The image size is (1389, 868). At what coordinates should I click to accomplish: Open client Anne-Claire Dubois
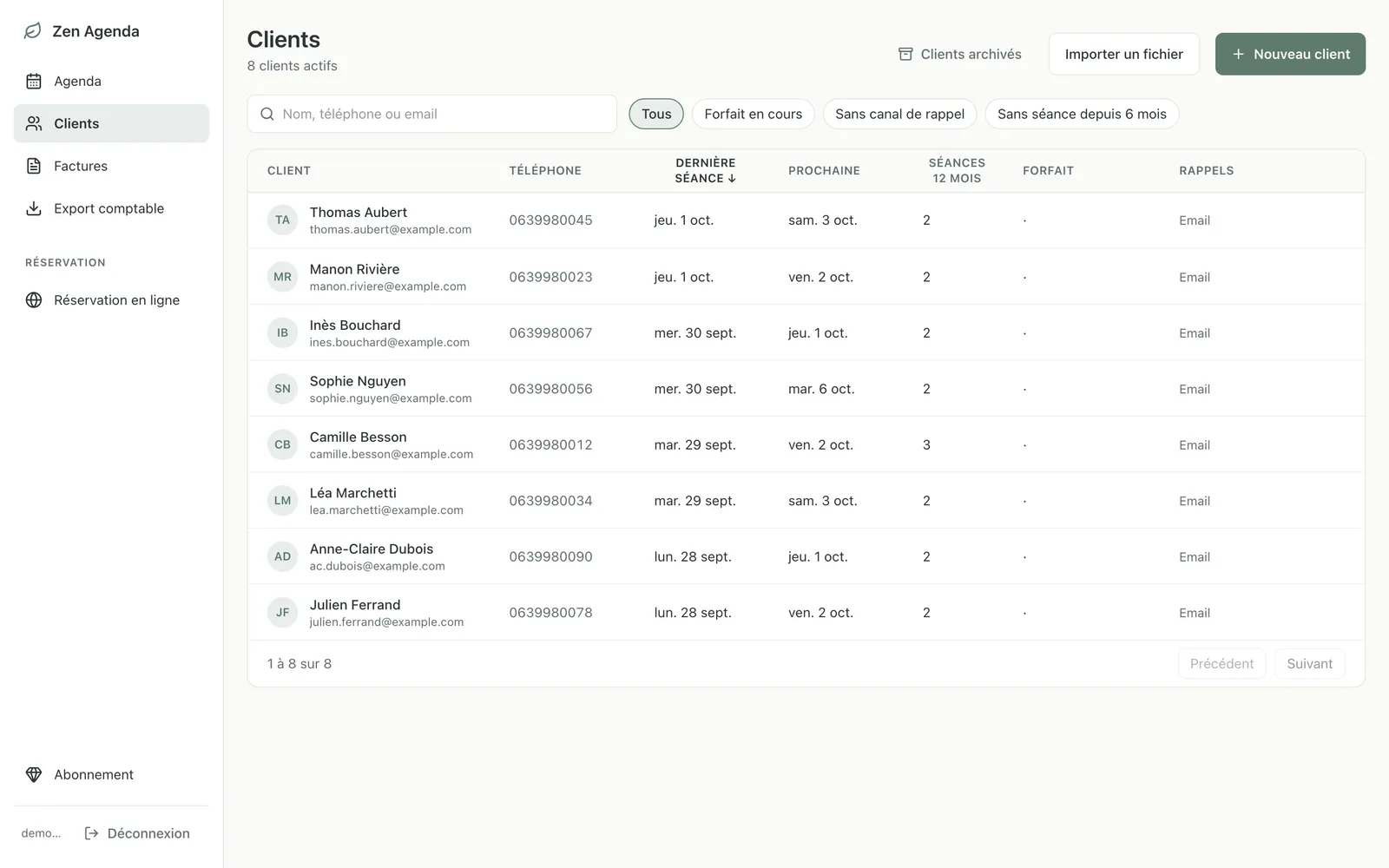(806, 556)
